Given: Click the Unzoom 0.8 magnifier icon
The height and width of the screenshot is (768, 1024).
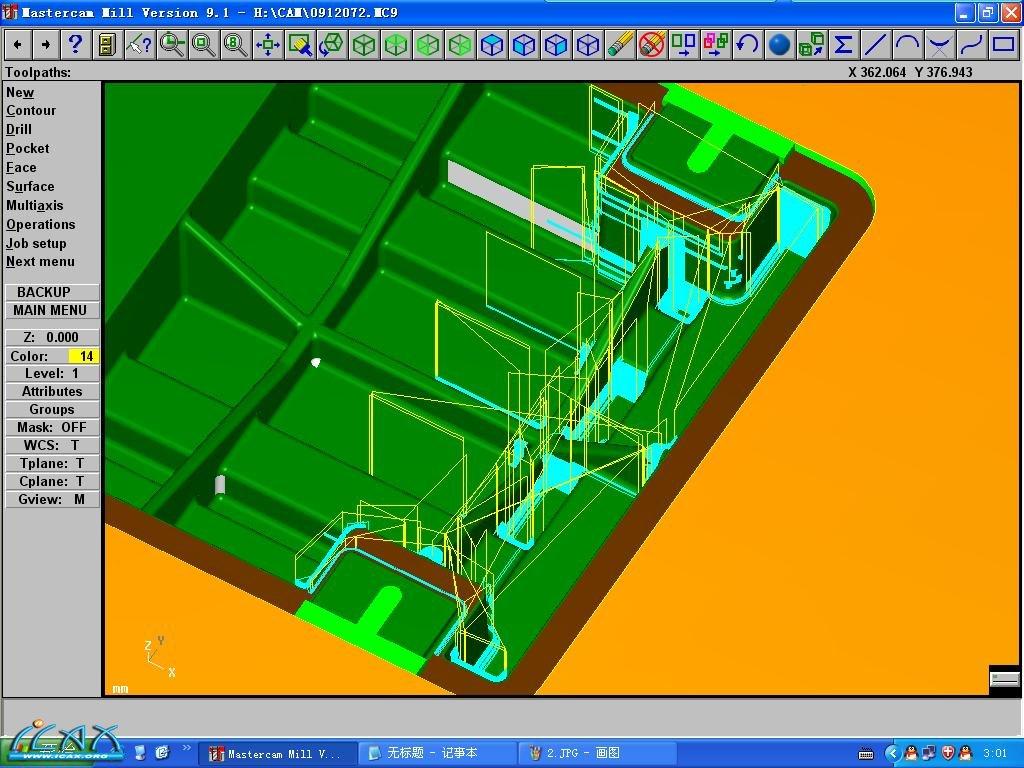Looking at the screenshot, I should pos(235,45).
